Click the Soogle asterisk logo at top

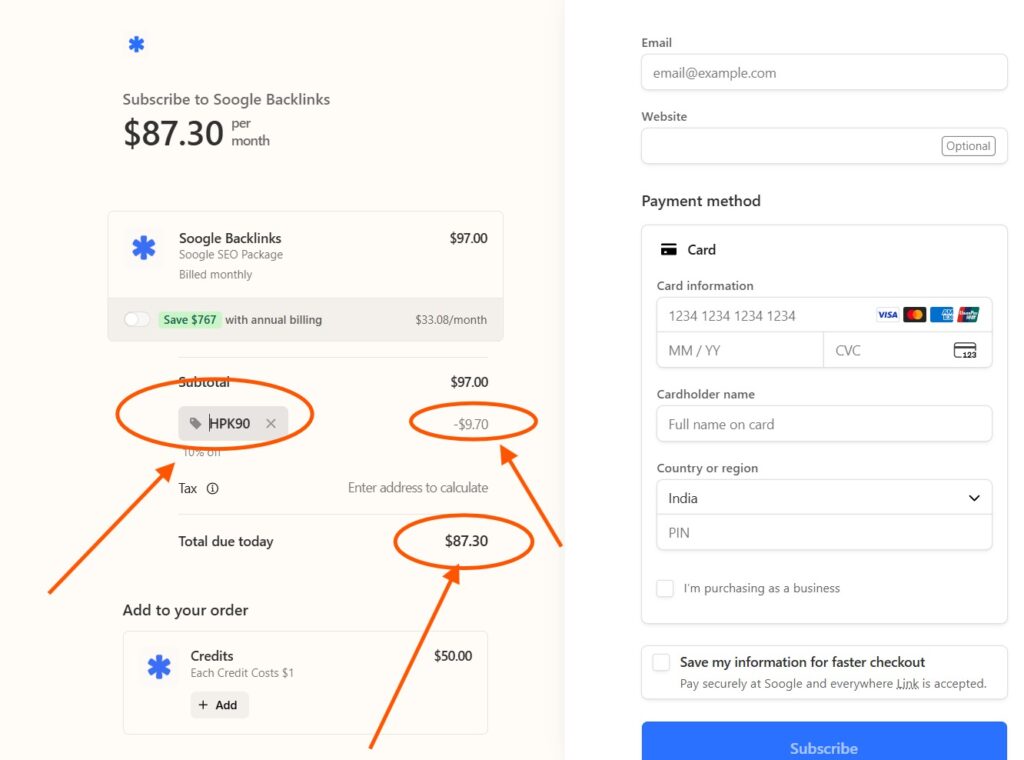136,44
